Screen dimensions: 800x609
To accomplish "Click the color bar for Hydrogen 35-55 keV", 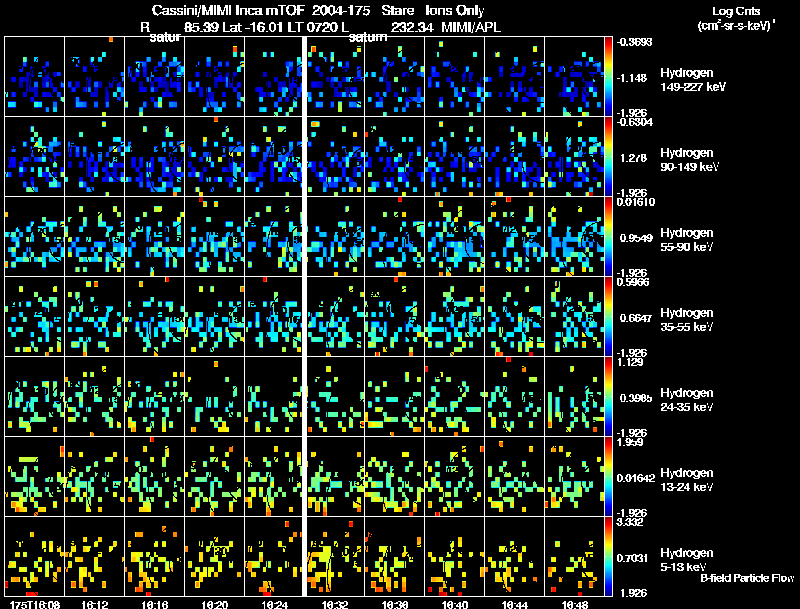I will [x=608, y=317].
